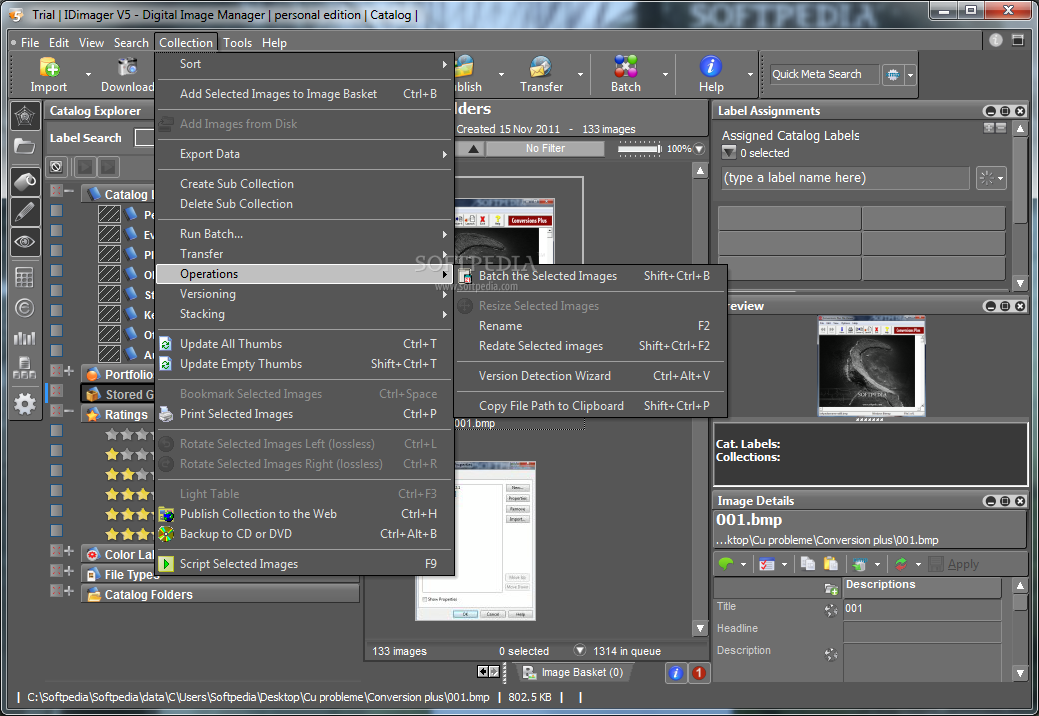Screen dimensions: 1039x716
Task: Open the Help toolbar icon
Action: tap(710, 67)
